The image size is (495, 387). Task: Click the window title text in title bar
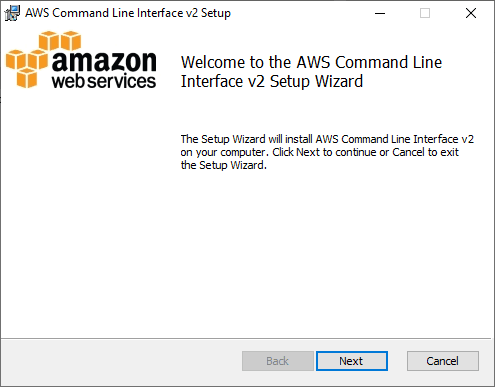coord(128,13)
